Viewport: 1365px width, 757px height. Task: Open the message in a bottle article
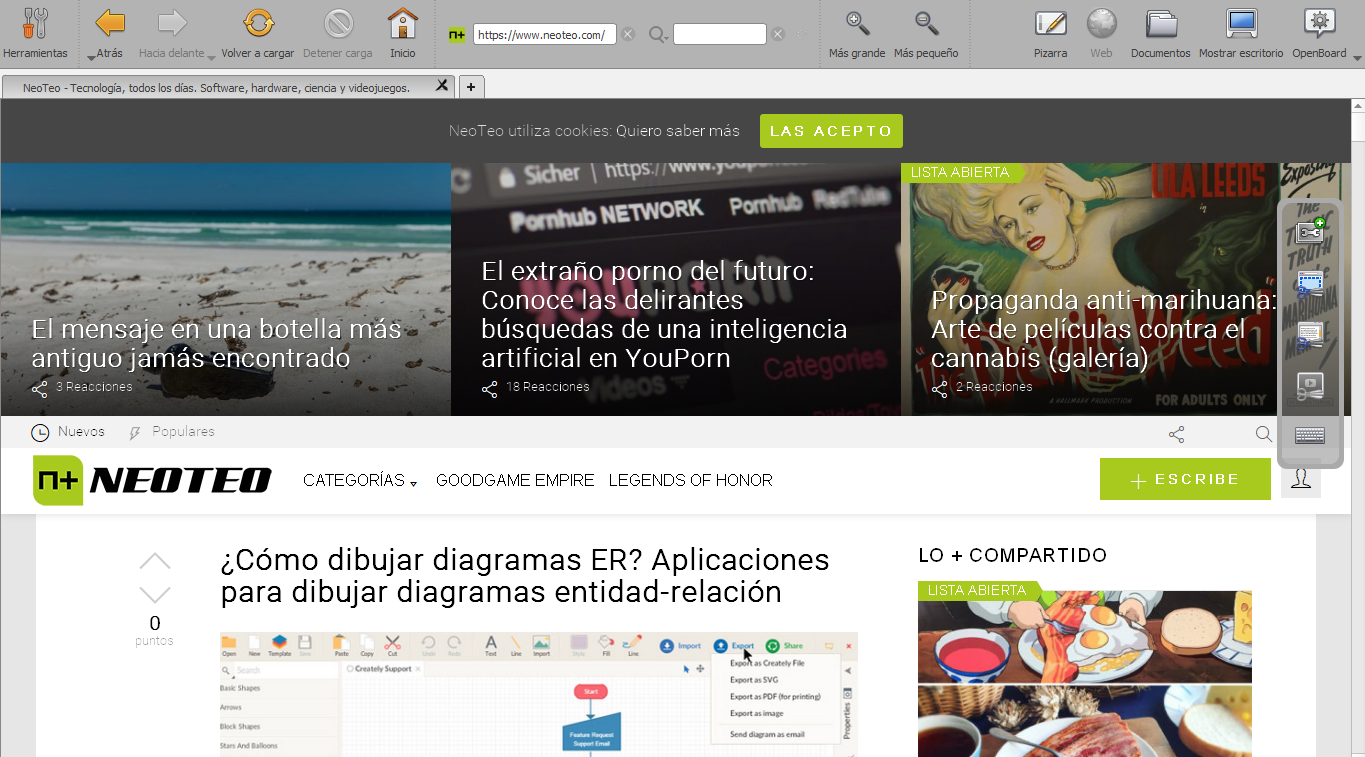(x=216, y=344)
